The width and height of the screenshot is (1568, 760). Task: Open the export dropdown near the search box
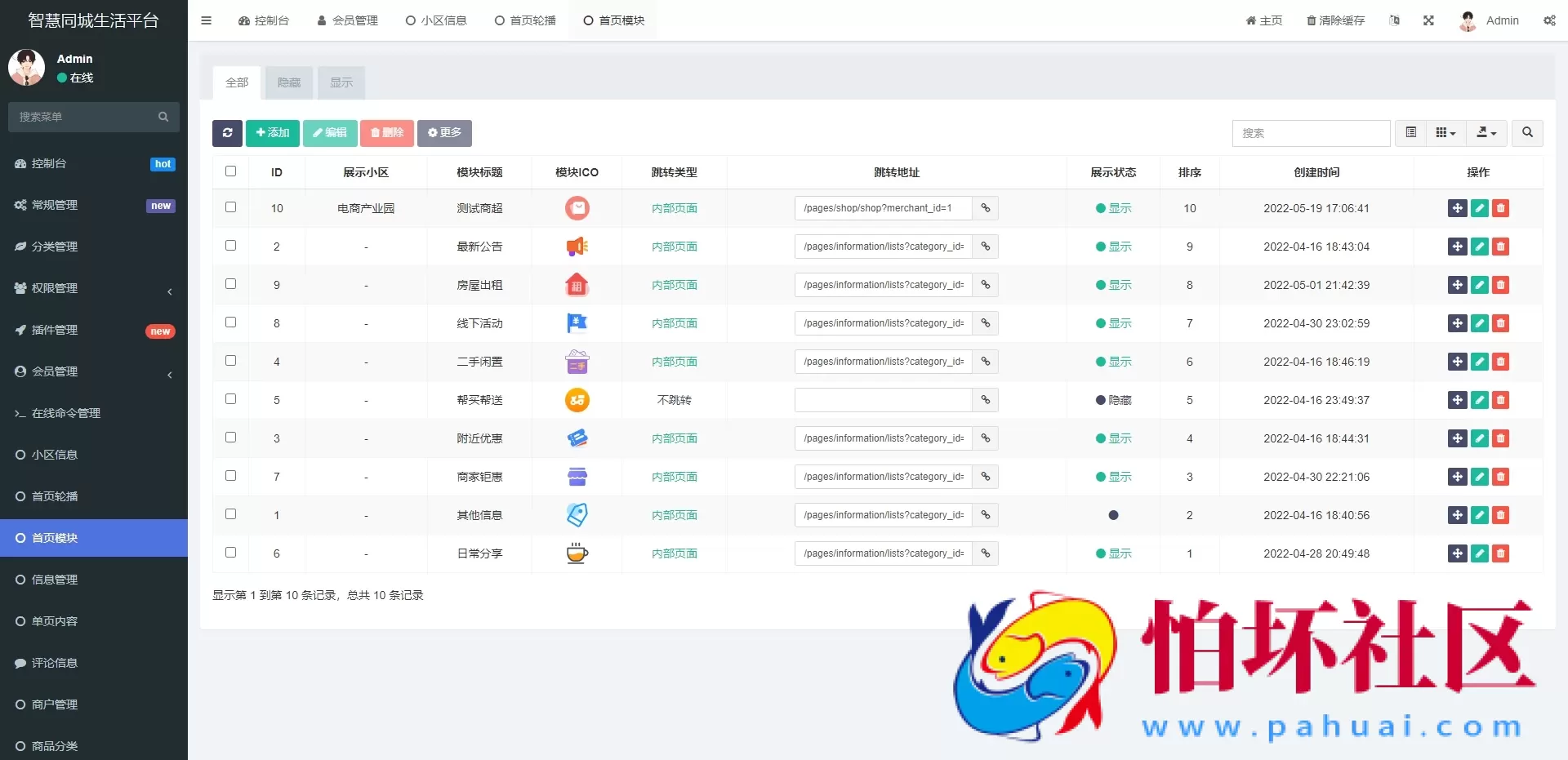(1486, 133)
